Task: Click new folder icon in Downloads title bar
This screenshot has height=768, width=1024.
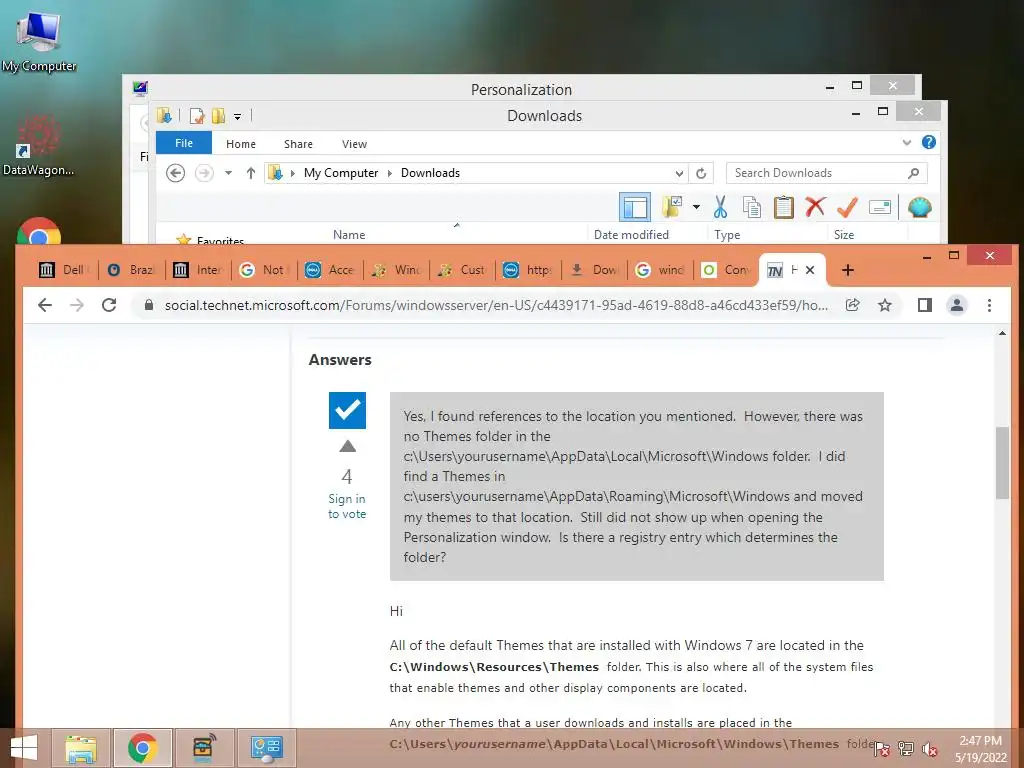Action: [219, 116]
